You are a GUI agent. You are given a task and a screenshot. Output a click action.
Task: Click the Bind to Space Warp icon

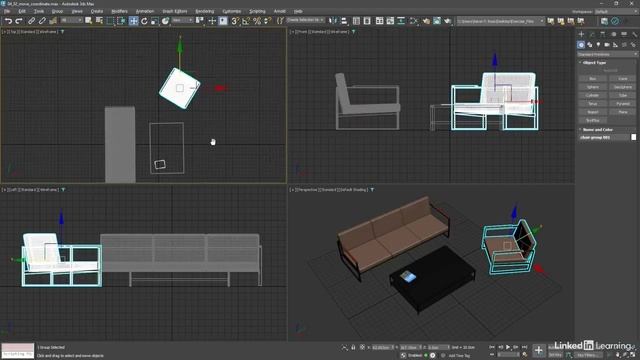click(x=53, y=20)
